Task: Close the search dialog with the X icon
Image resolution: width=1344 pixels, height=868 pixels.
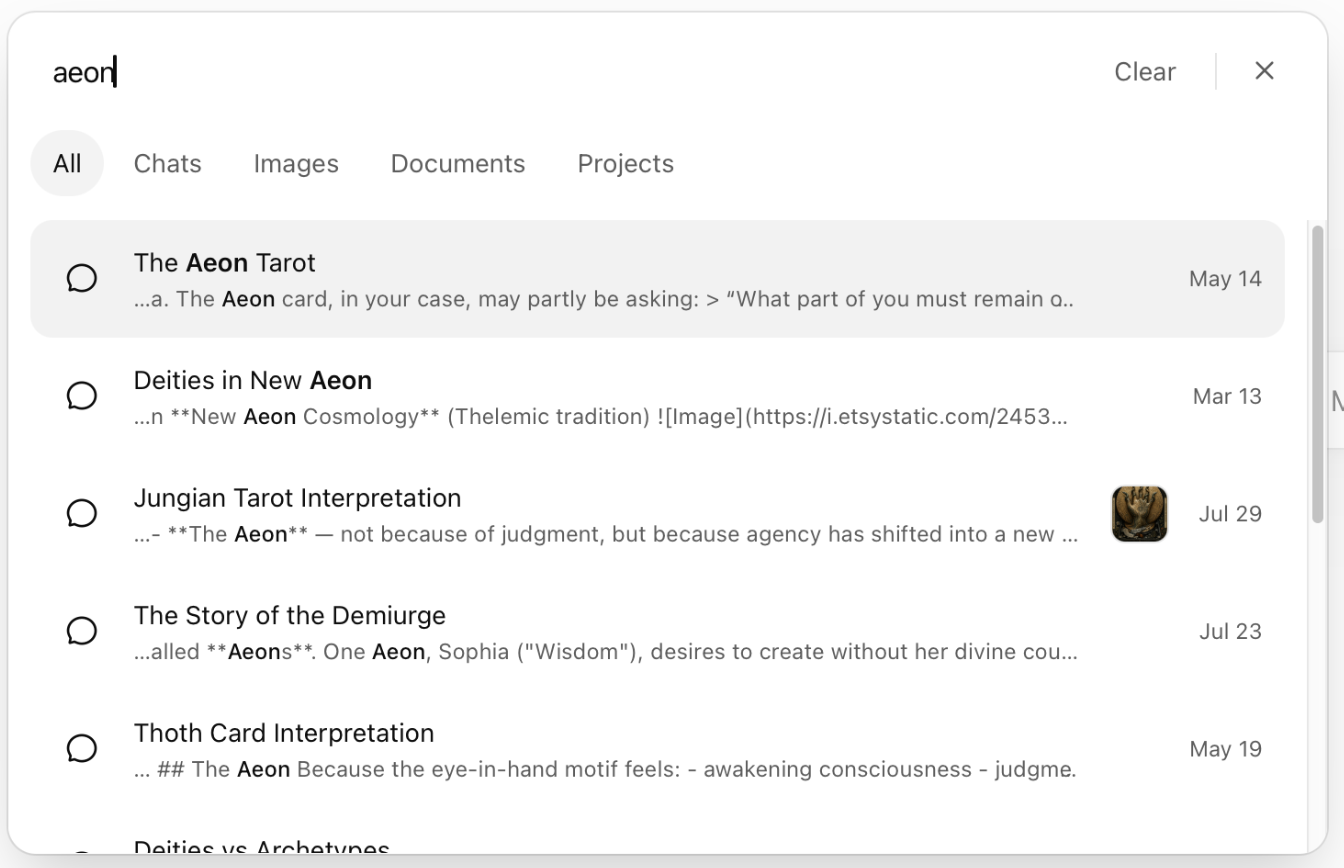Action: point(1264,71)
